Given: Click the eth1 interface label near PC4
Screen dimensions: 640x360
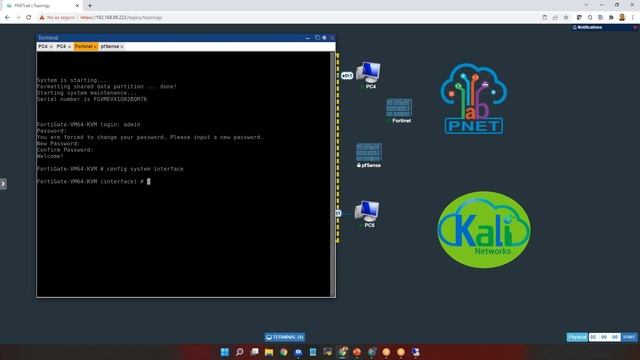Looking at the screenshot, I should (x=347, y=76).
